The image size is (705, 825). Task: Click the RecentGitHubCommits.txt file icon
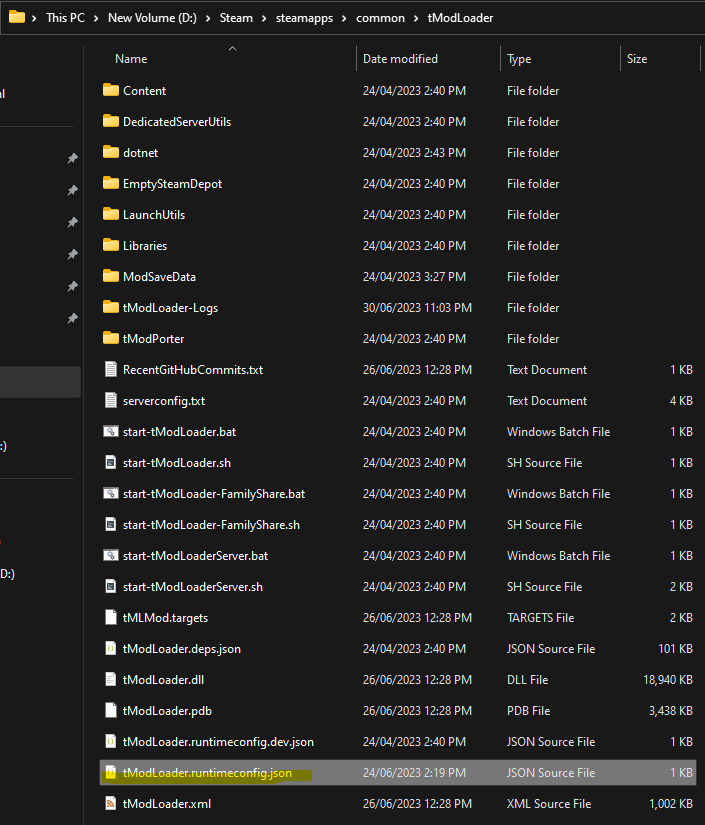point(110,369)
